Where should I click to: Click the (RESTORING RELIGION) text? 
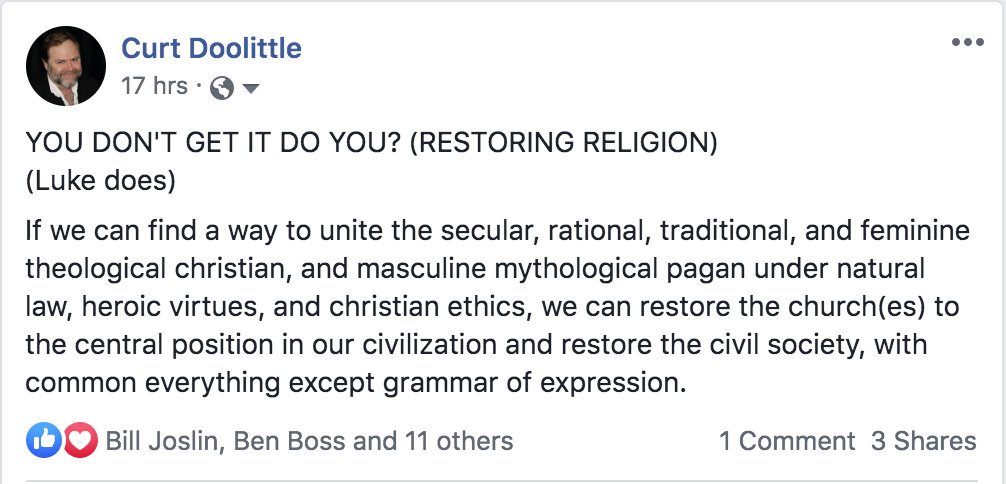coord(563,143)
